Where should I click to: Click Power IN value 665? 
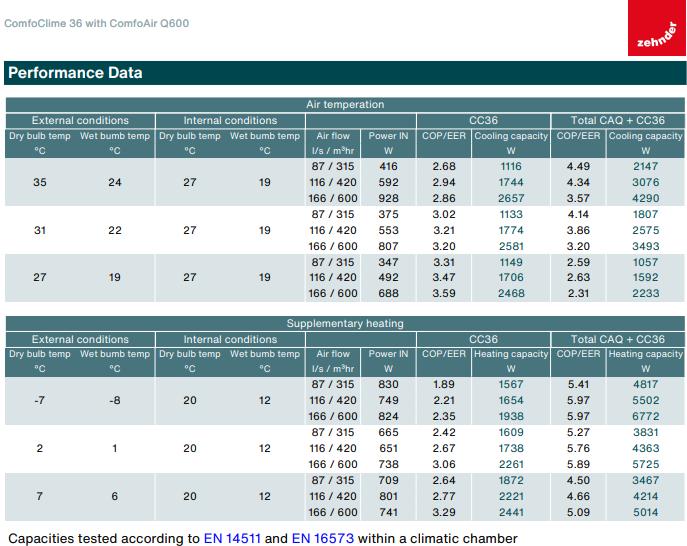coord(388,432)
